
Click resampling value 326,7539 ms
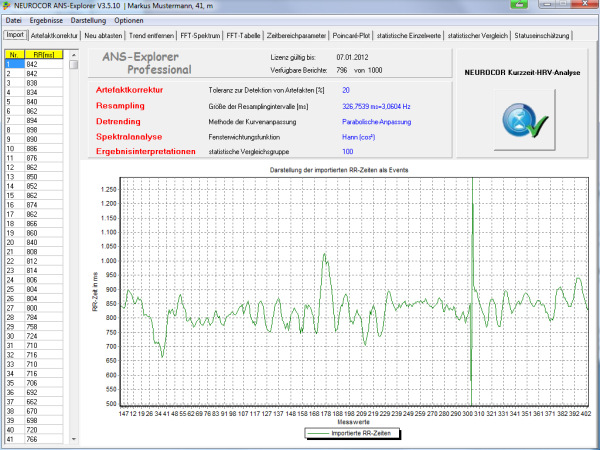(x=376, y=106)
